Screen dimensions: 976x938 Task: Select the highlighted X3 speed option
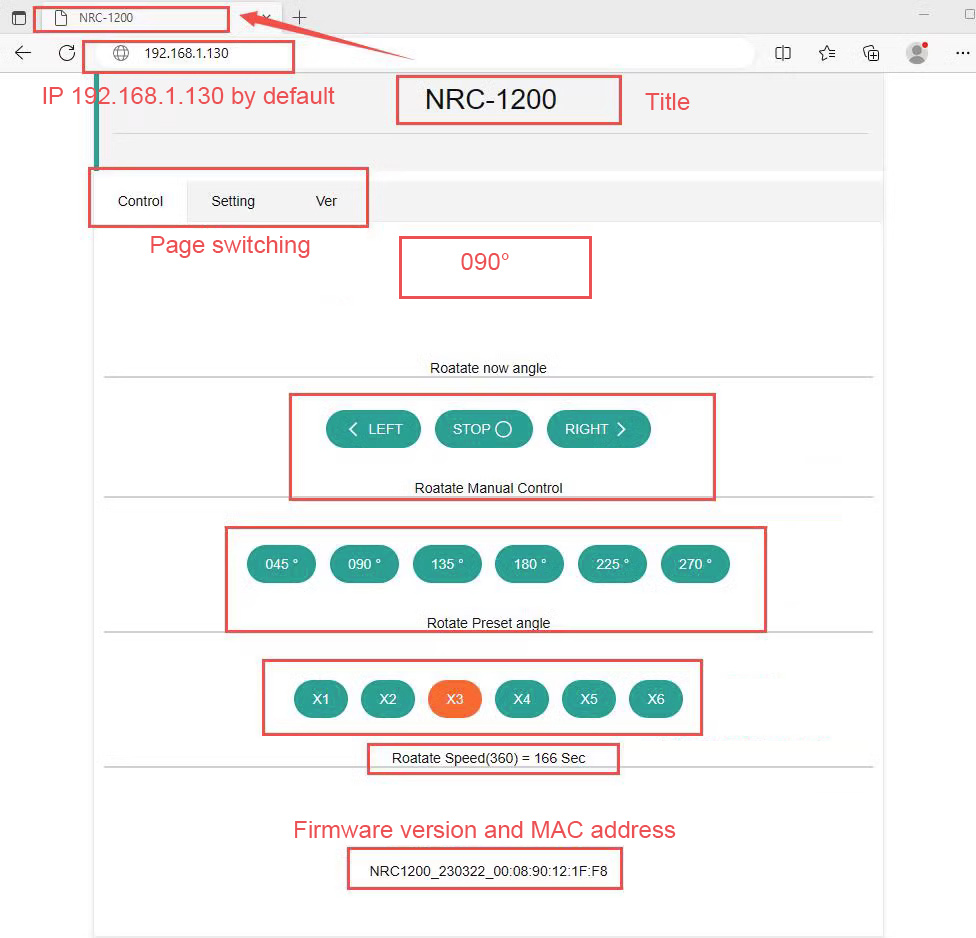pos(454,699)
